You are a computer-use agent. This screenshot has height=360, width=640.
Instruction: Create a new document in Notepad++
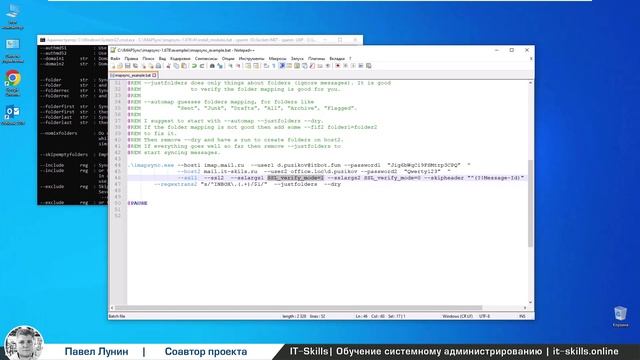(113, 66)
